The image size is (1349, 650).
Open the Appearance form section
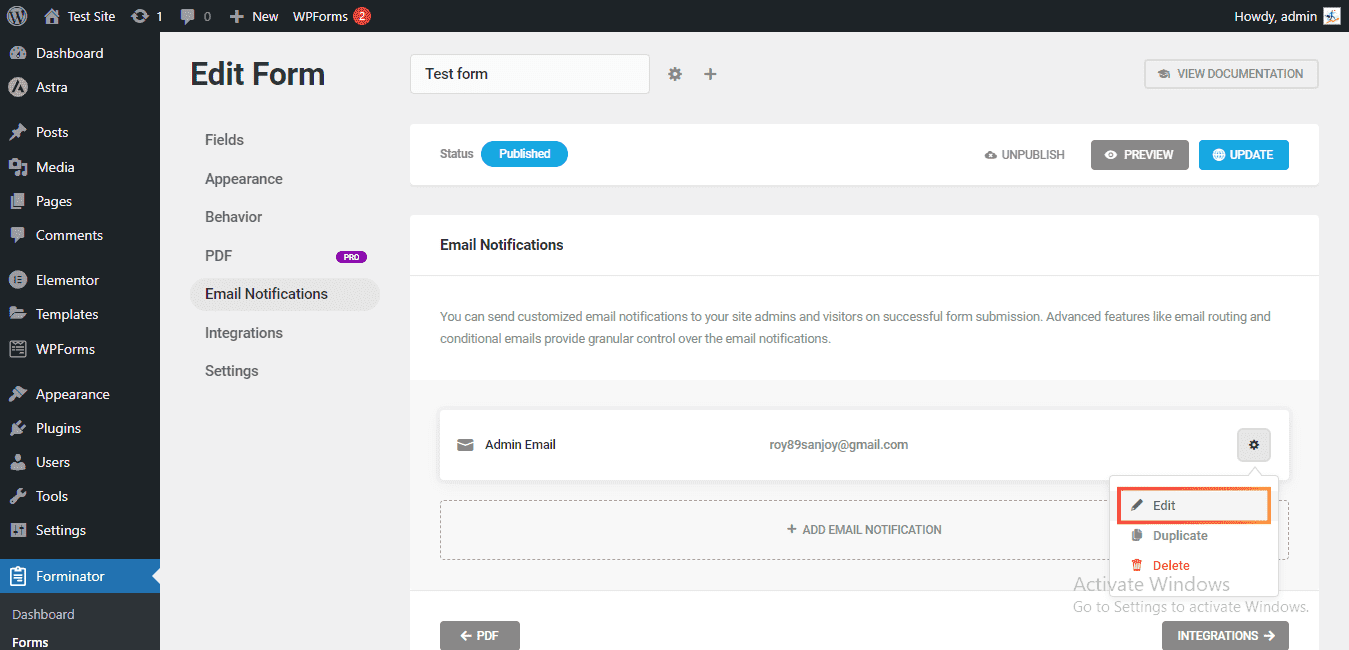244,179
